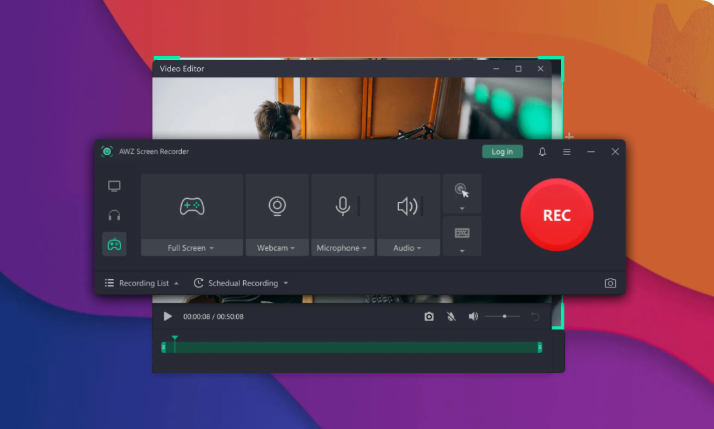The image size is (714, 429).
Task: Toggle the webcam icon
Action: [x=277, y=206]
